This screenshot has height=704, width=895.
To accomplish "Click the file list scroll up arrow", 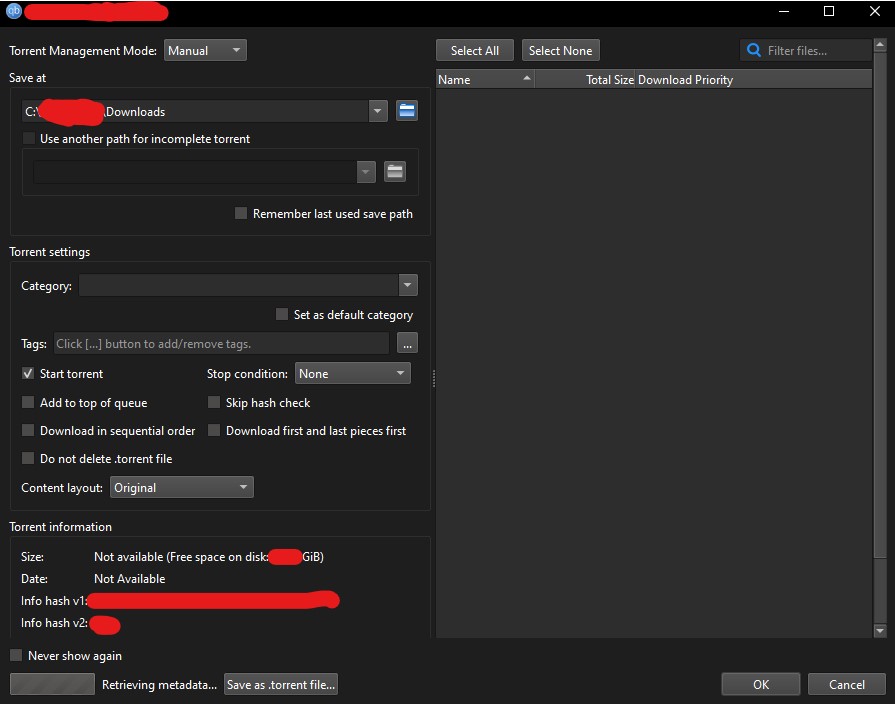I will click(880, 44).
